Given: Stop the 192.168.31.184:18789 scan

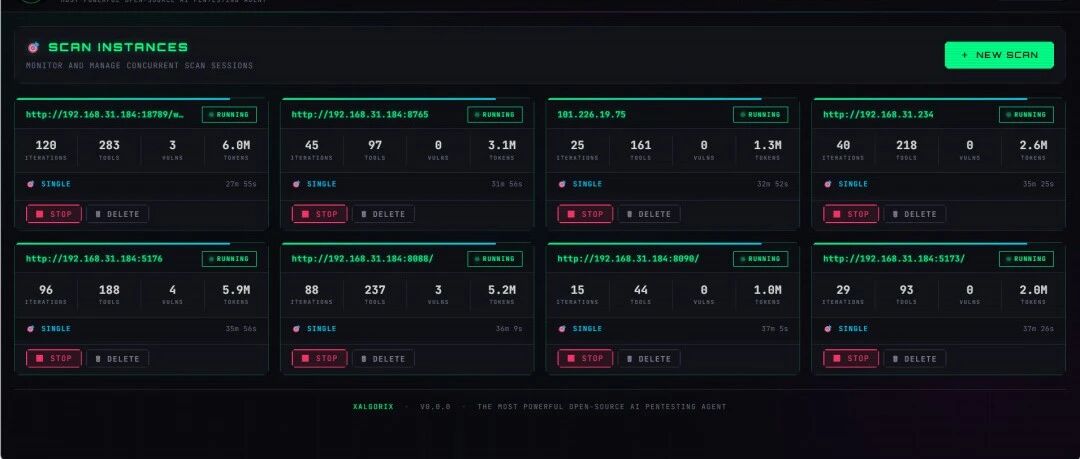Looking at the screenshot, I should [x=54, y=214].
